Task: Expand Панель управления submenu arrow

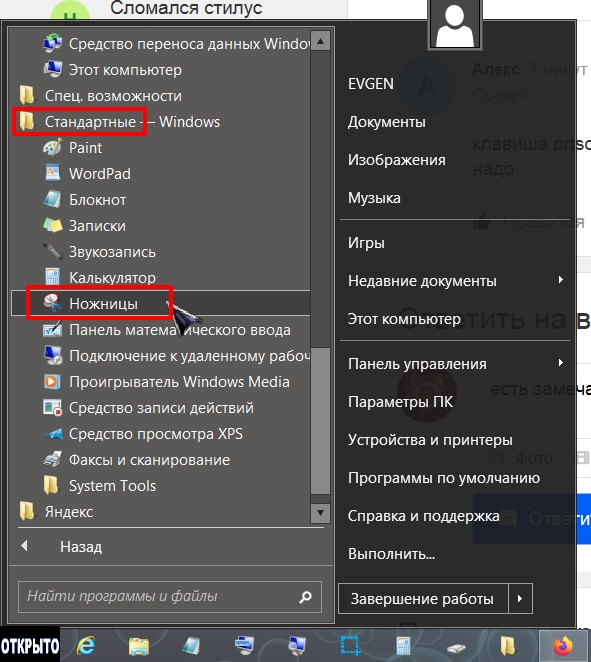Action: (561, 363)
